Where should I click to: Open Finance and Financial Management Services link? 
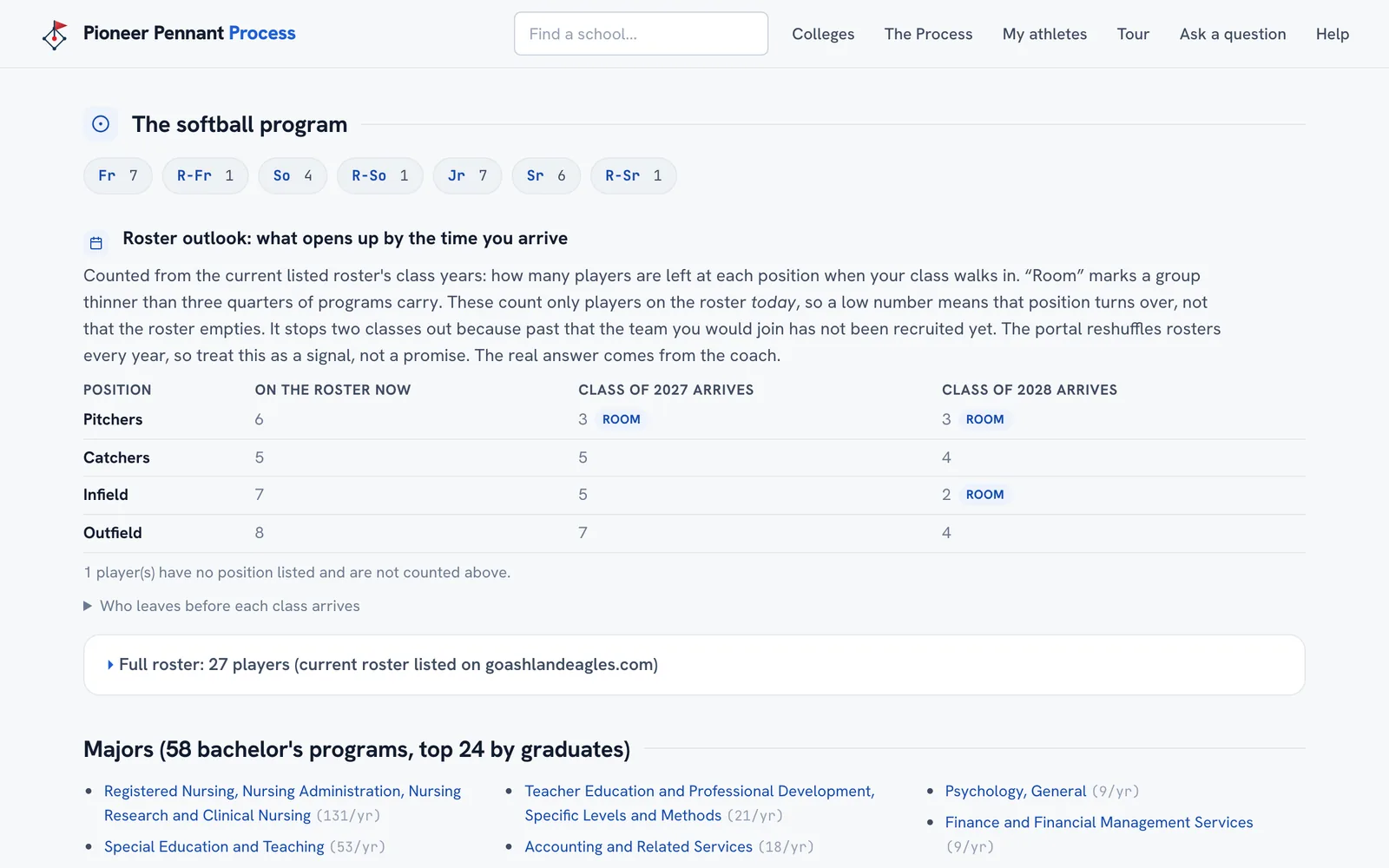click(1099, 822)
